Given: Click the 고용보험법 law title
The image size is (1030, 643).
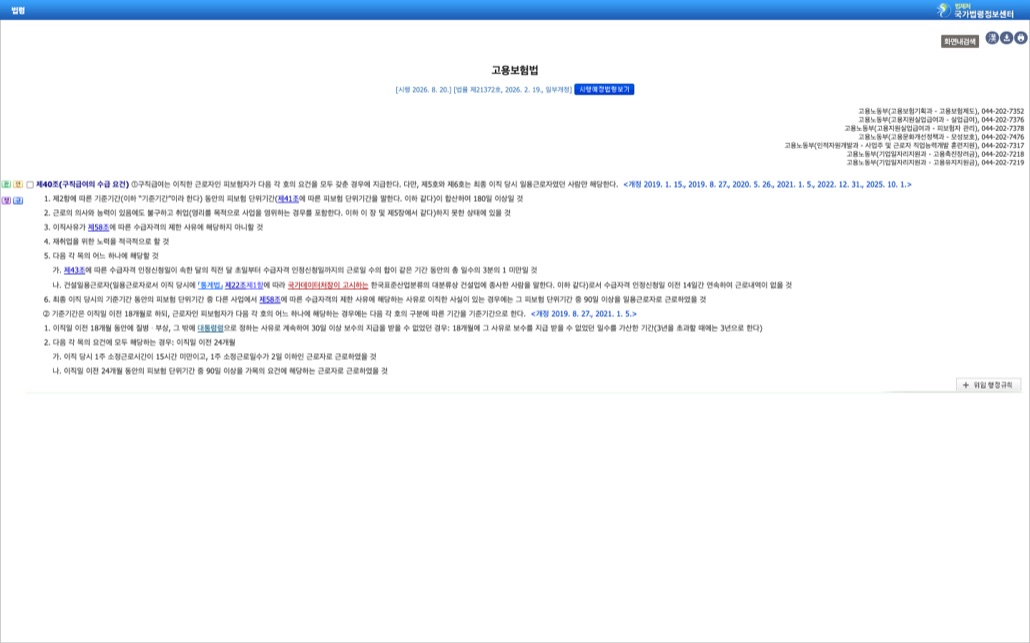Looking at the screenshot, I should point(514,70).
